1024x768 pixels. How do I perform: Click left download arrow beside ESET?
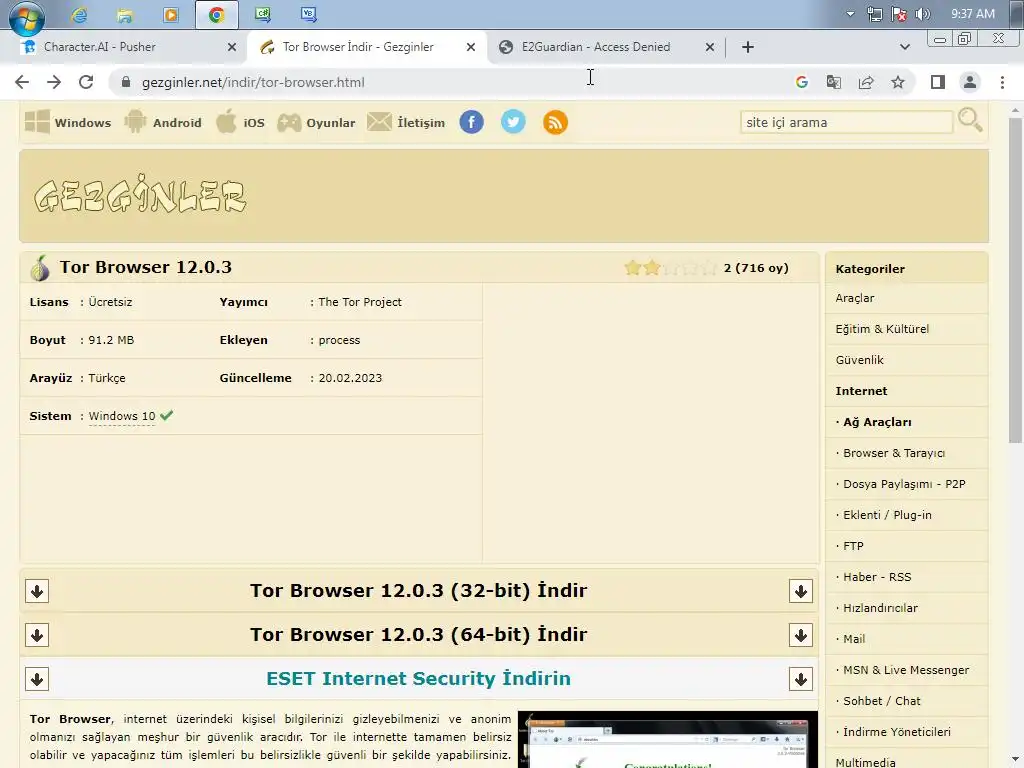[37, 679]
